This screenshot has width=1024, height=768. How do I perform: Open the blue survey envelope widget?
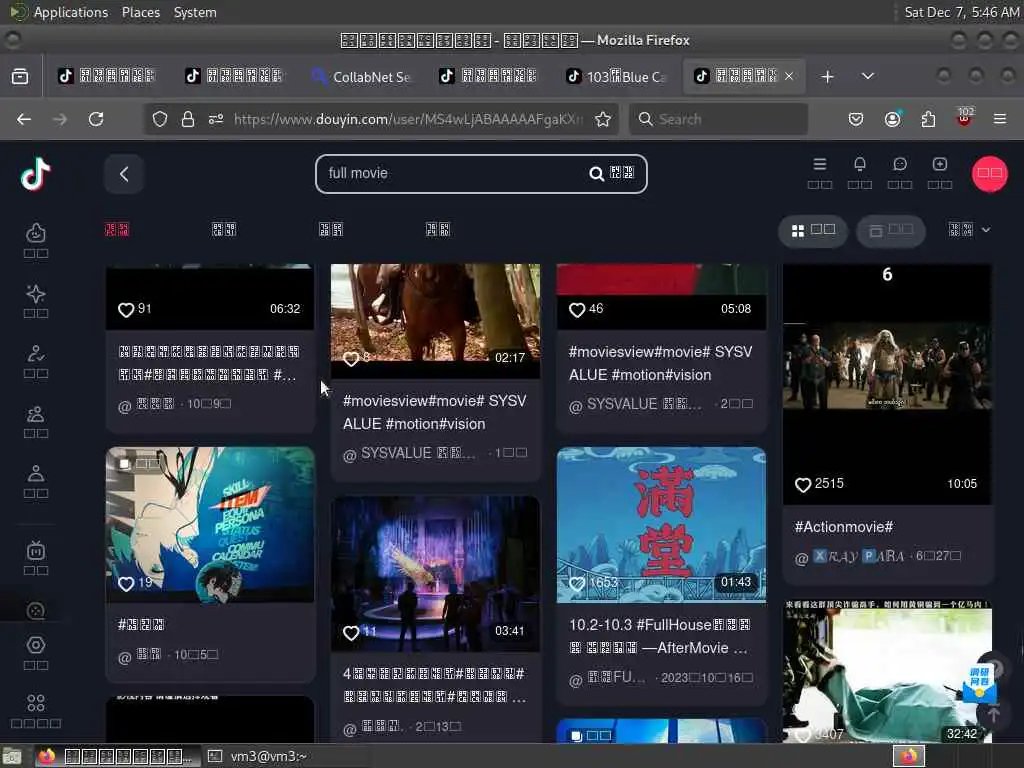click(978, 683)
